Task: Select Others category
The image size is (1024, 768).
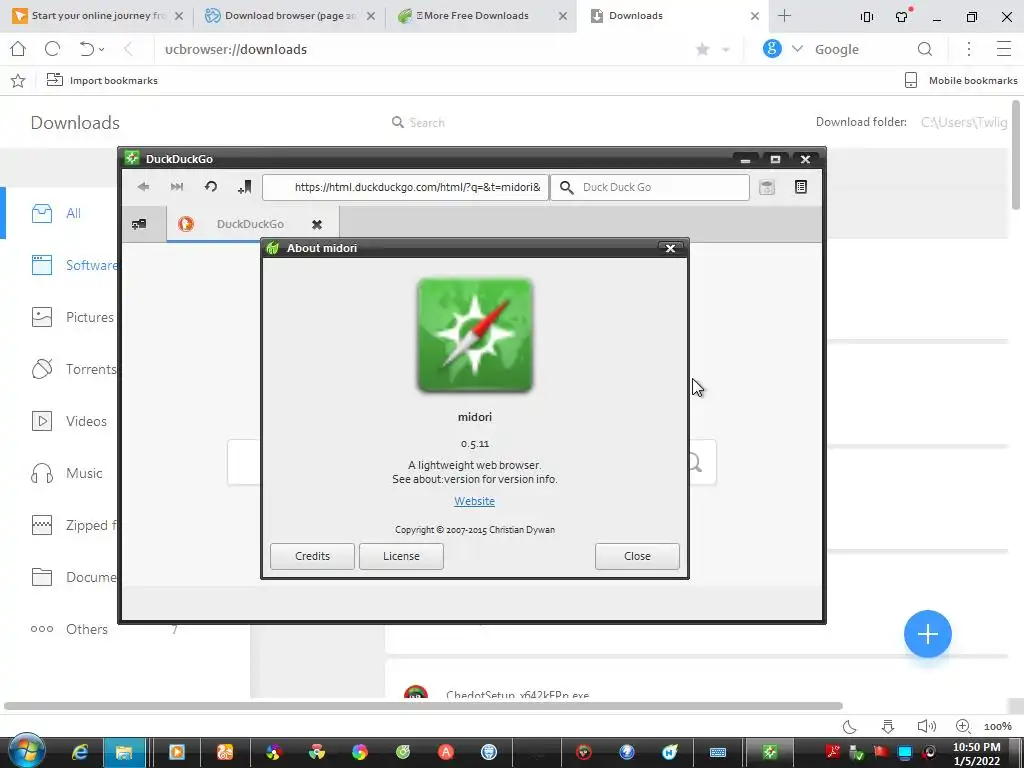Action: [x=87, y=630]
